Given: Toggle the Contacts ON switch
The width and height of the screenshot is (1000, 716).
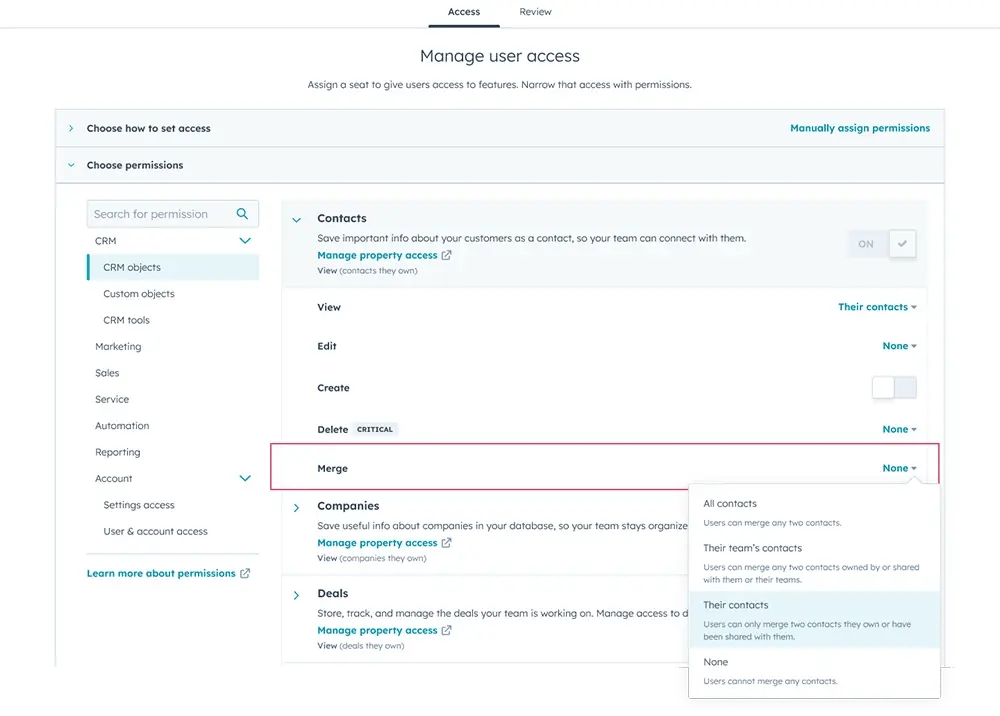Looking at the screenshot, I should (x=883, y=244).
